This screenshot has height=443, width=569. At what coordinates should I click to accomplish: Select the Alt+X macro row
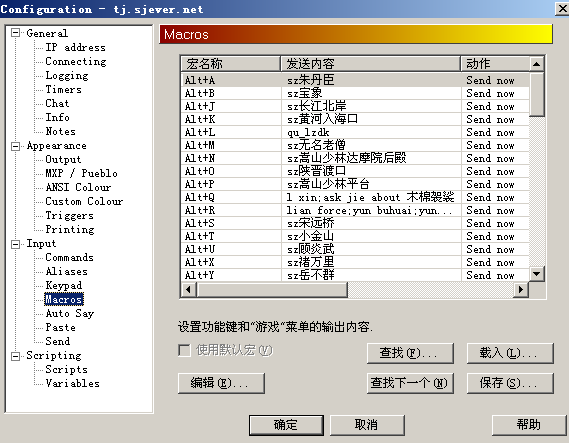click(355, 262)
